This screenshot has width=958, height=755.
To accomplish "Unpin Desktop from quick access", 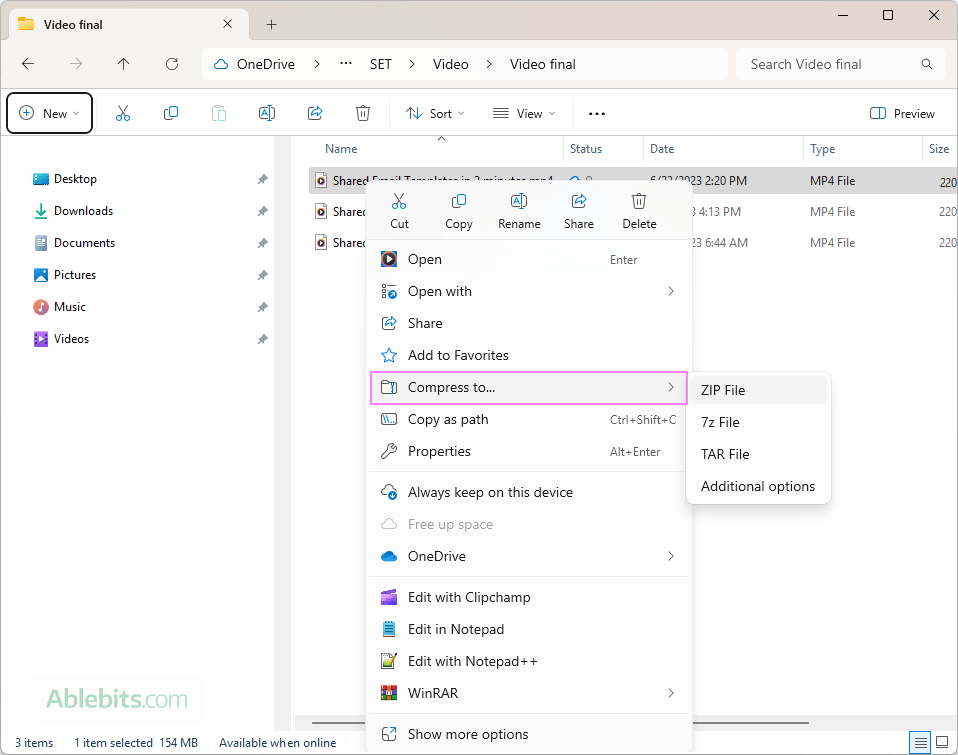I will [x=263, y=179].
